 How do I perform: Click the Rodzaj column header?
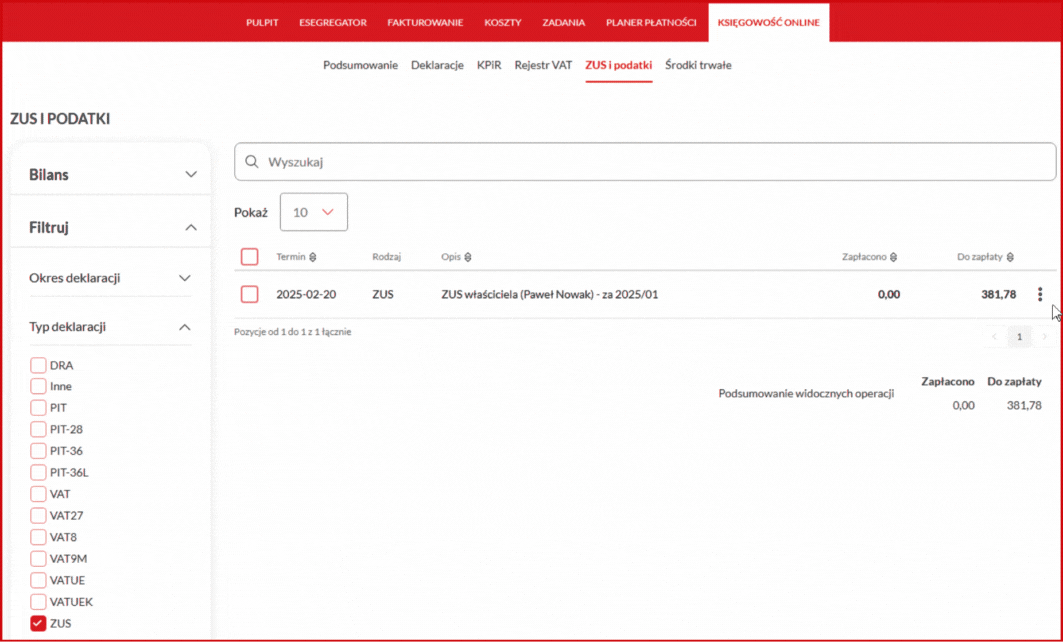386,257
